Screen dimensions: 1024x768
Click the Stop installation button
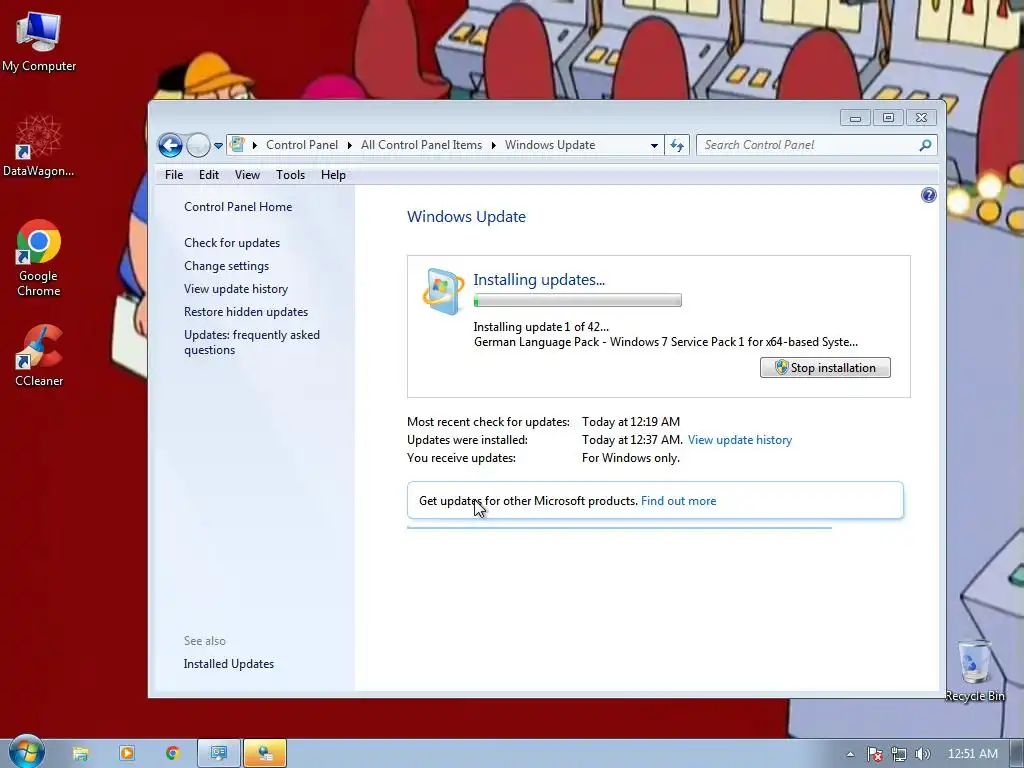825,368
